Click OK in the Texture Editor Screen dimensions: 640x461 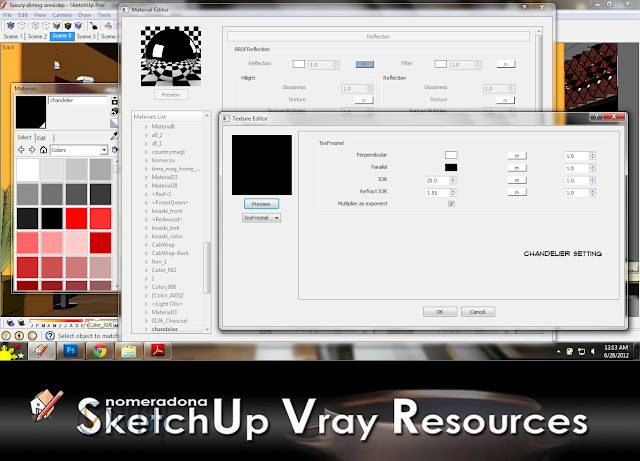(x=440, y=312)
